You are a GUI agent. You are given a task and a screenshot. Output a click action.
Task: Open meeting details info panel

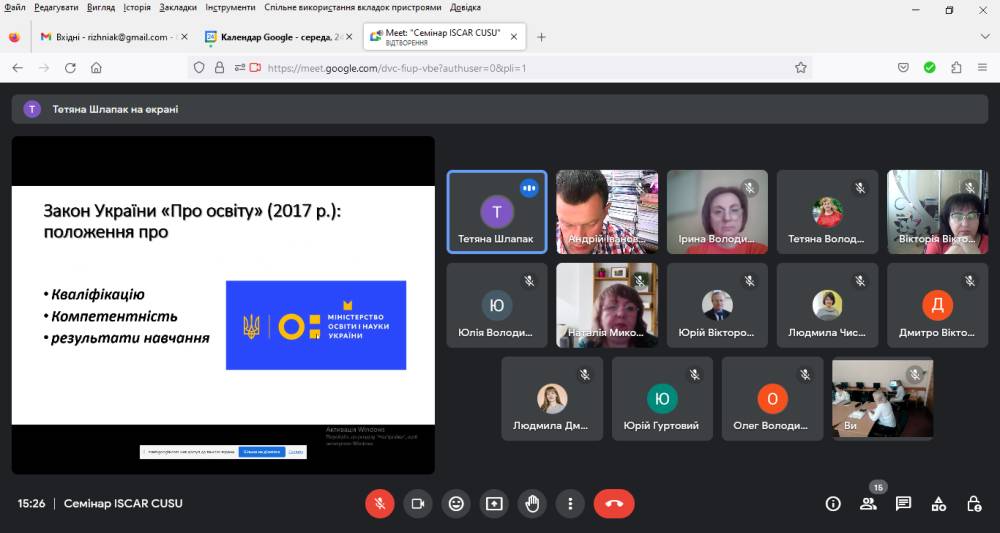coord(833,504)
